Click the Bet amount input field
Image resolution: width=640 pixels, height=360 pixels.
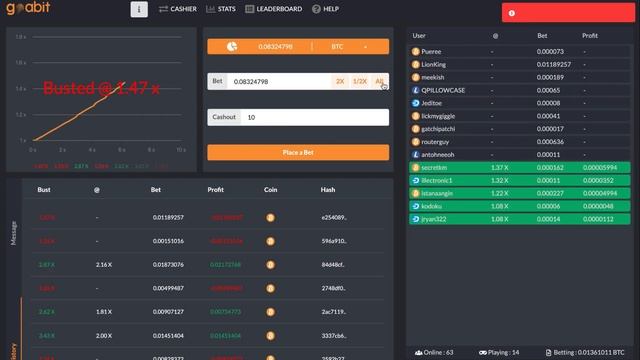coord(279,82)
